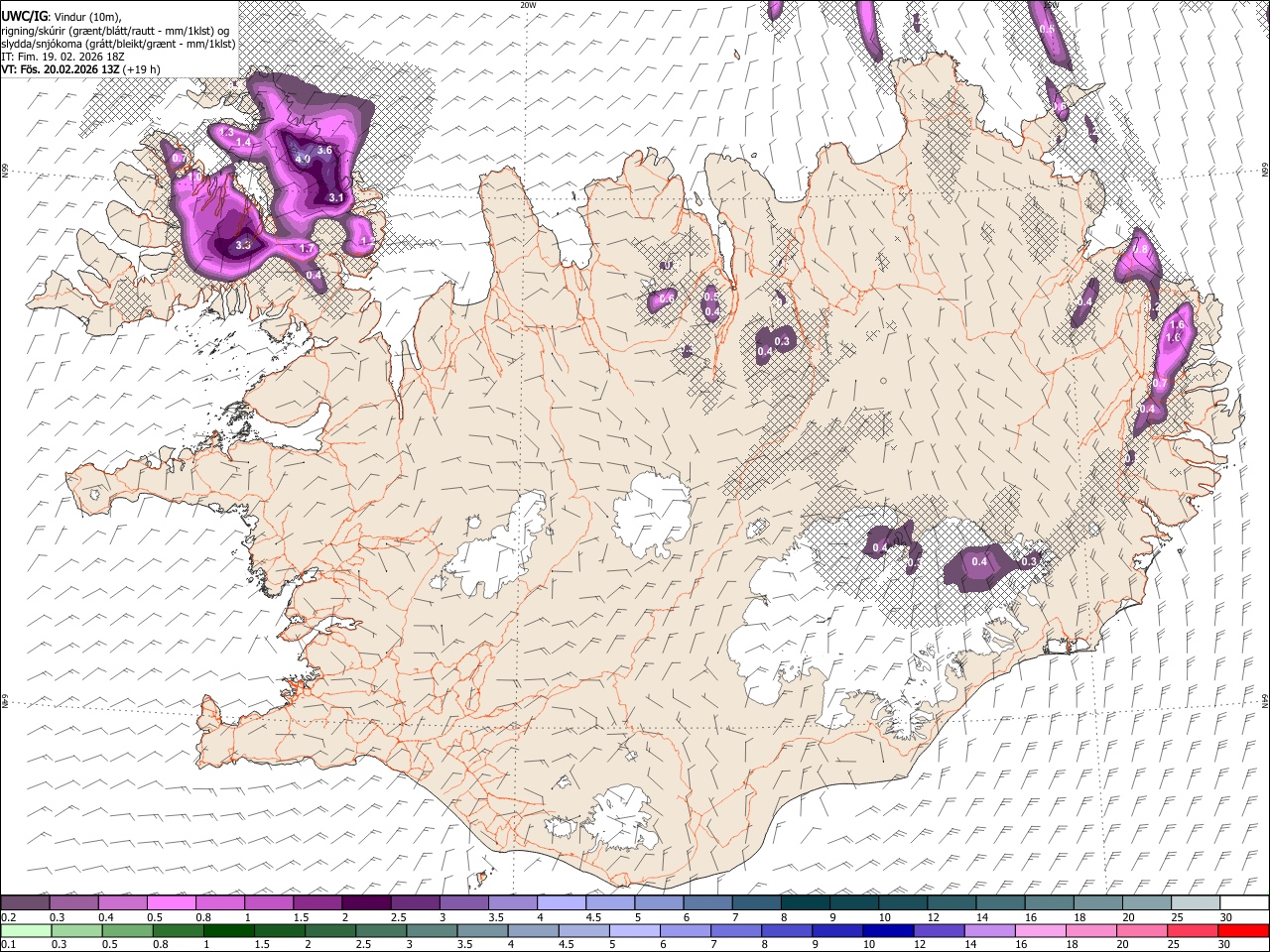Viewport: 1270px width, 952px height.
Task: Pick the light lavender snow swatch between 4 and 4.5
Action: pyautogui.click(x=562, y=902)
